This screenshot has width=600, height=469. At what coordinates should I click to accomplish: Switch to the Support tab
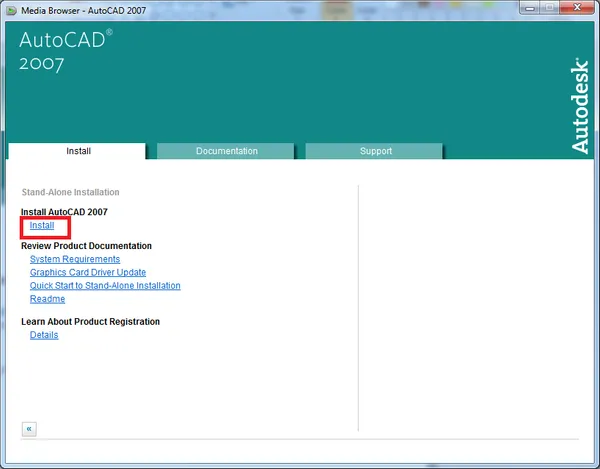[x=374, y=151]
